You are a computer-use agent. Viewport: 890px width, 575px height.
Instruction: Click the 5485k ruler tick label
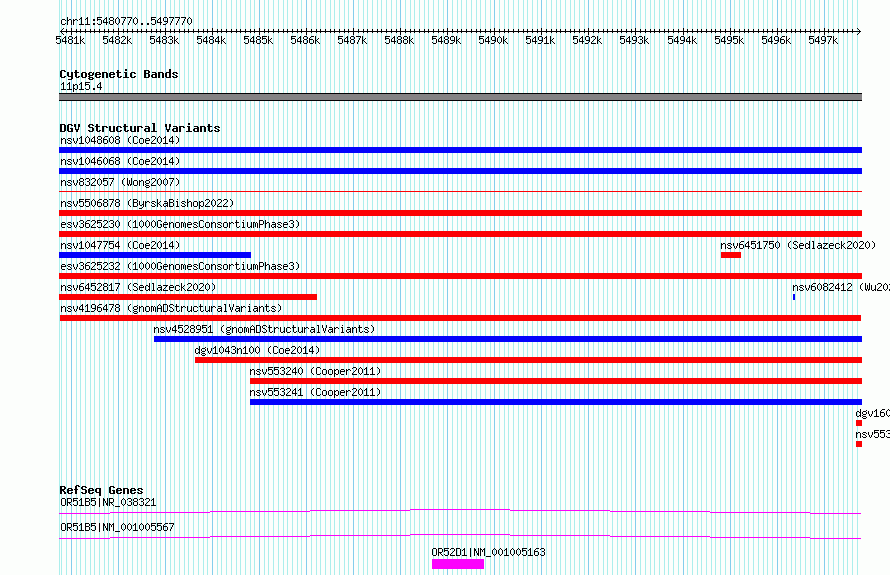tap(258, 40)
